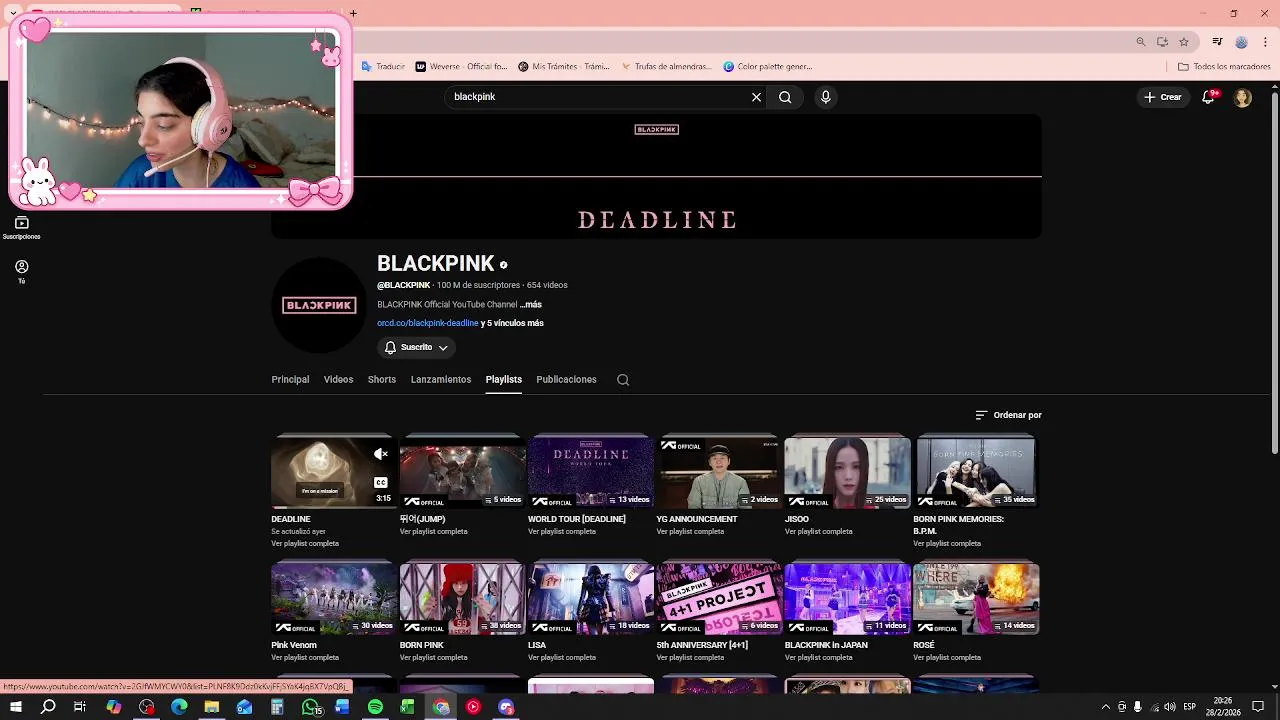Open File Explorer from the taskbar
The image size is (1280, 720).
(212, 707)
